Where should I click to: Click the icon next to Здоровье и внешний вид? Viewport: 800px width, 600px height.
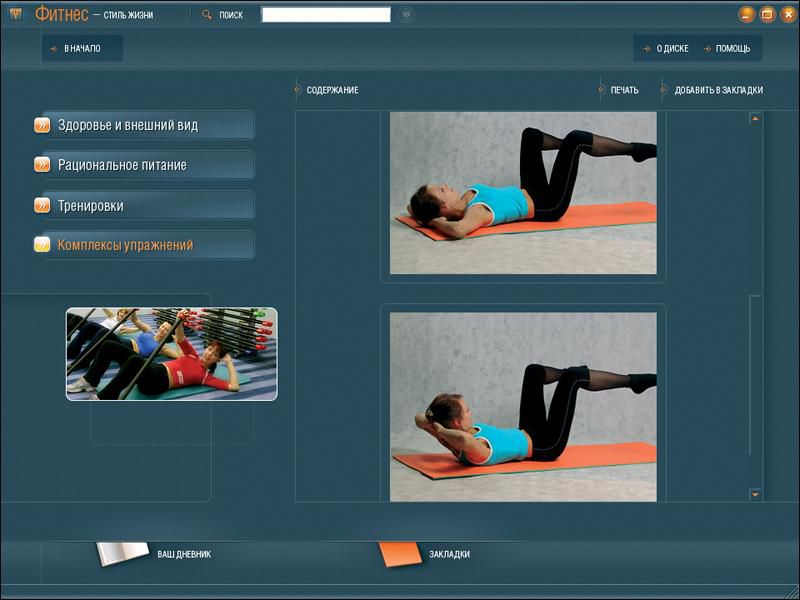point(42,125)
